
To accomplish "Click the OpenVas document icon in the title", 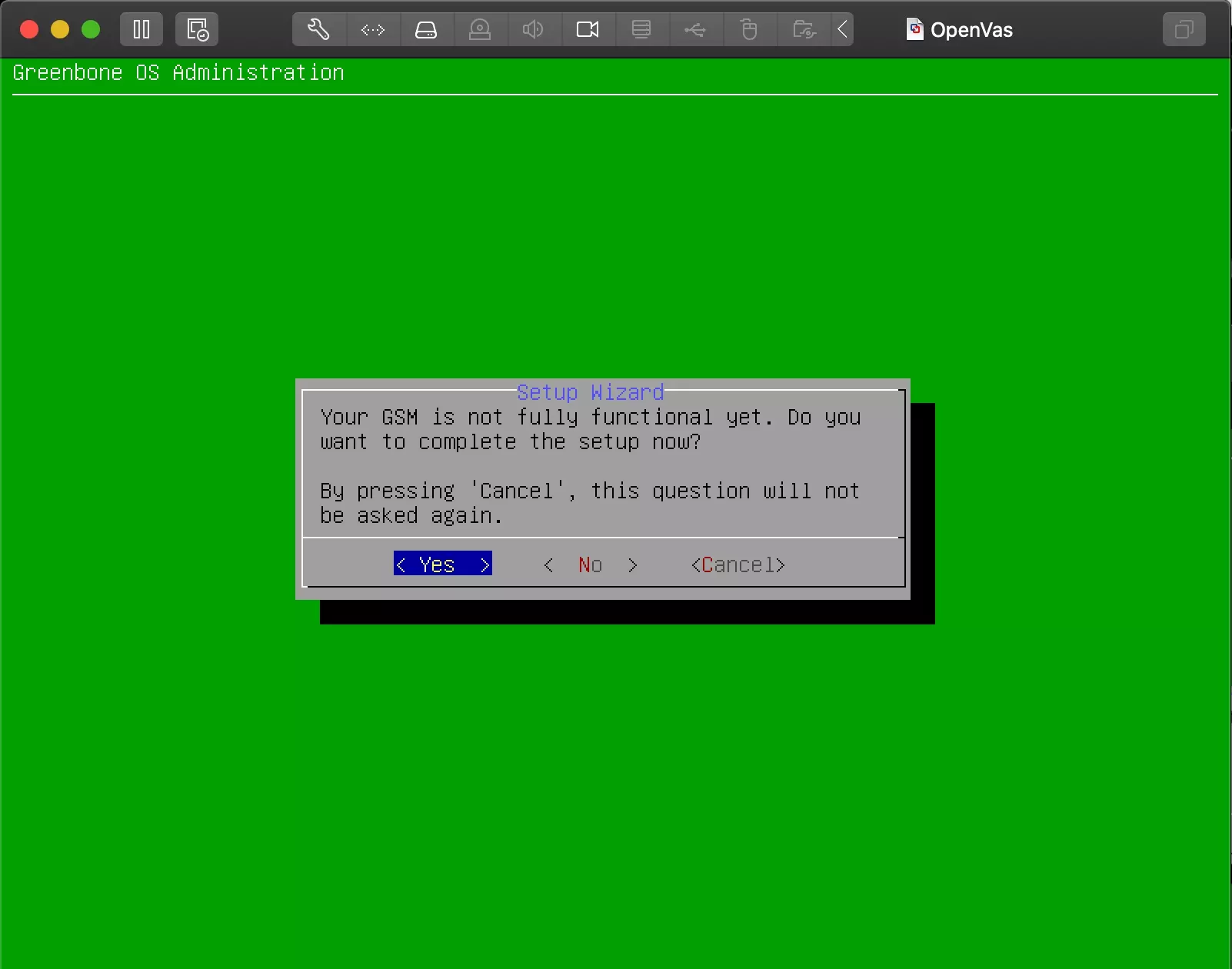I will pyautogui.click(x=914, y=29).
